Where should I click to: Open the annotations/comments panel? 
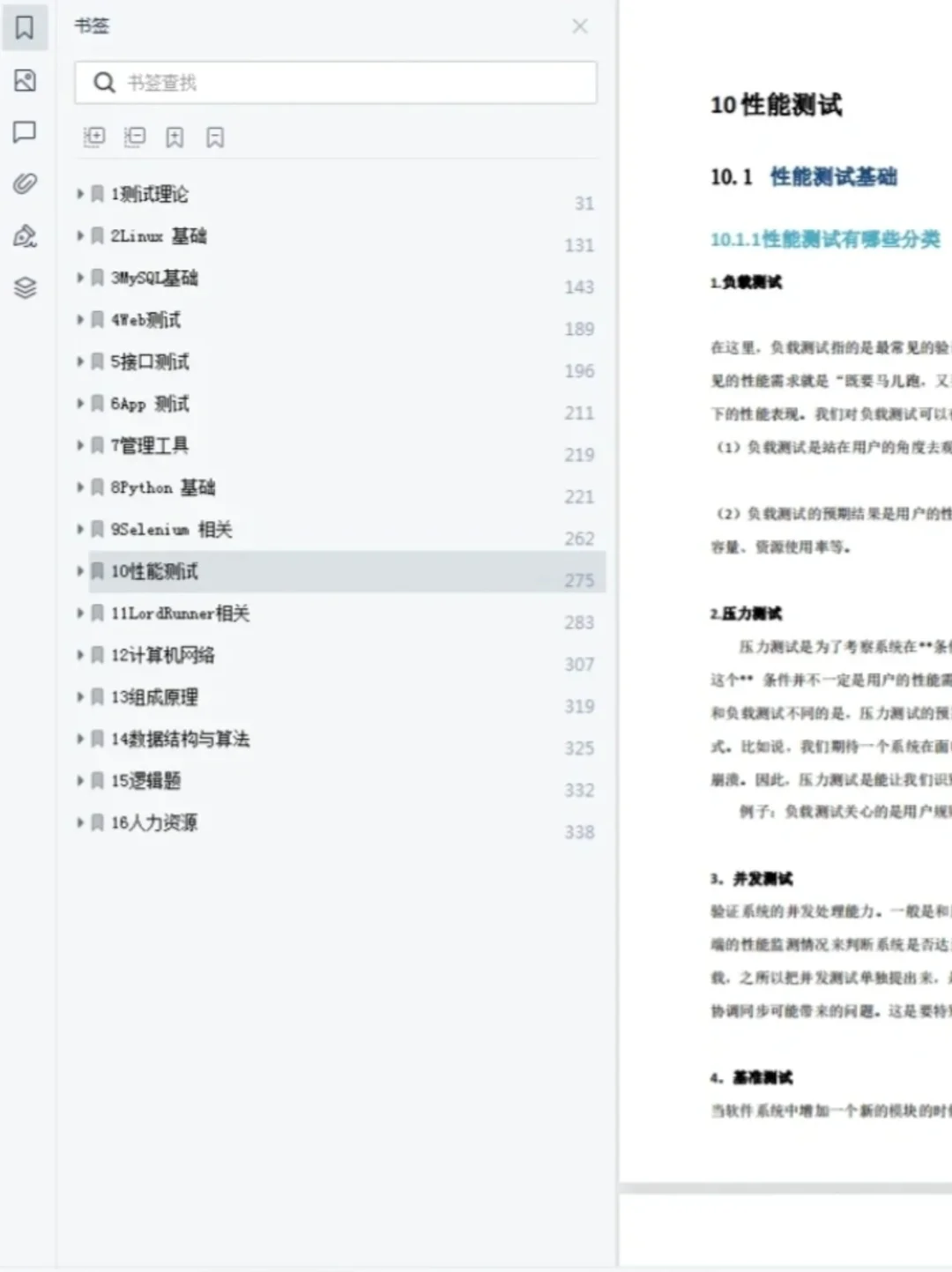point(25,132)
